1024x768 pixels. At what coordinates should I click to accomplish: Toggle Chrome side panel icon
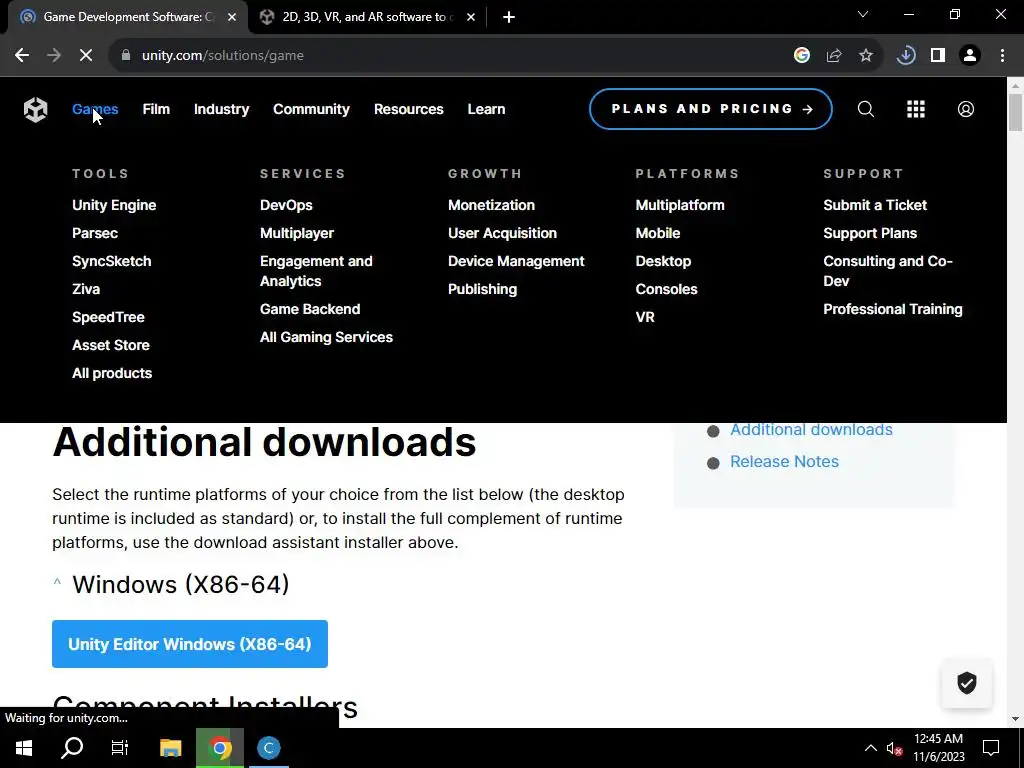click(x=938, y=56)
